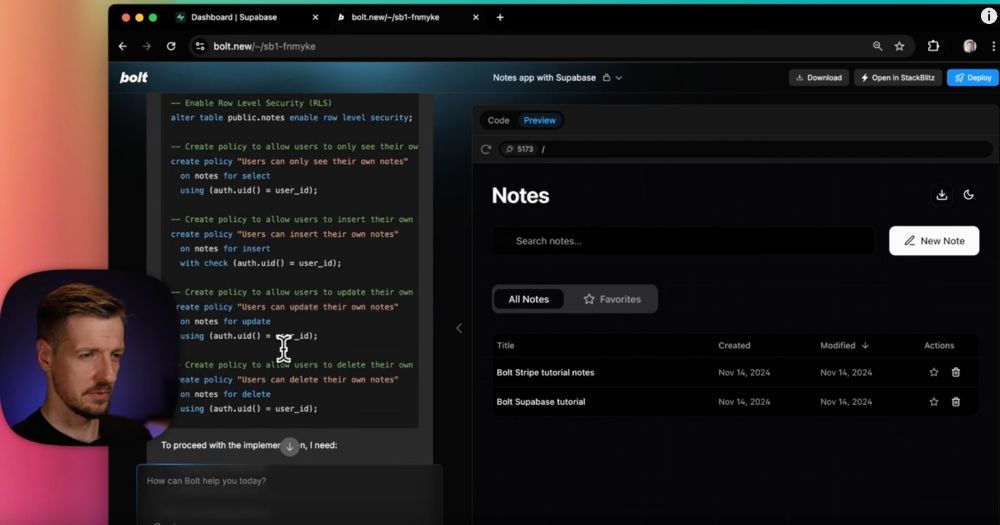
Task: Switch to the Code view
Action: click(x=499, y=120)
